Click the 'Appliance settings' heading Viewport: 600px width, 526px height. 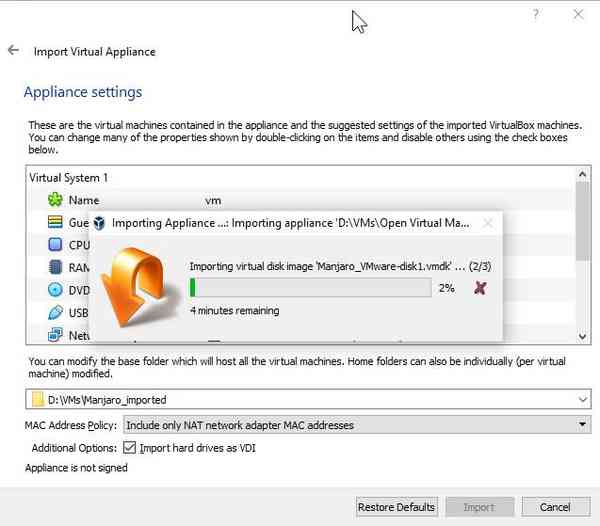pos(83,92)
